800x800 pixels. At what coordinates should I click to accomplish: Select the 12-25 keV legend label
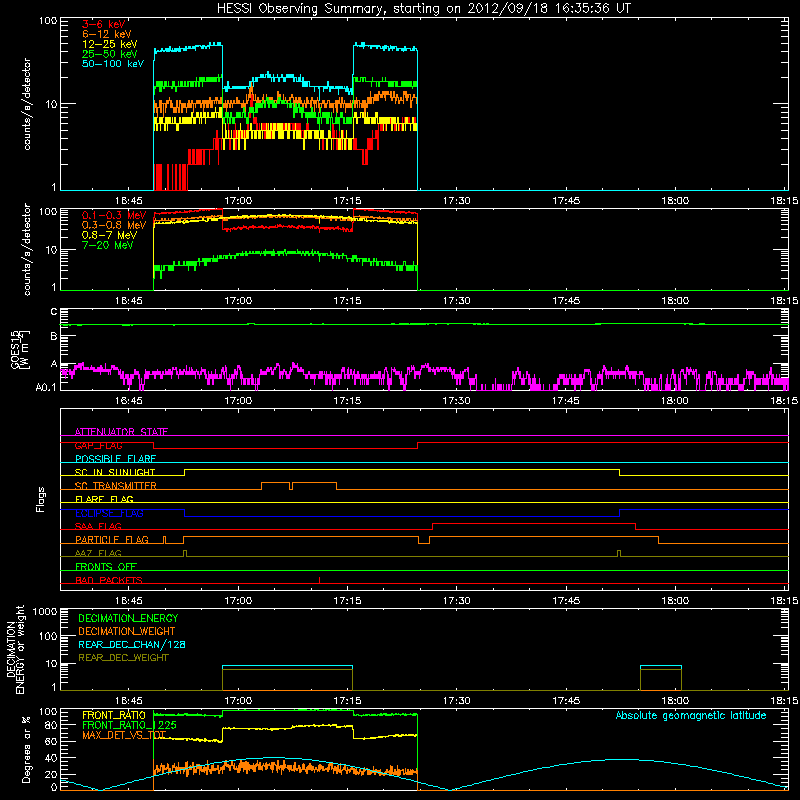pos(110,44)
